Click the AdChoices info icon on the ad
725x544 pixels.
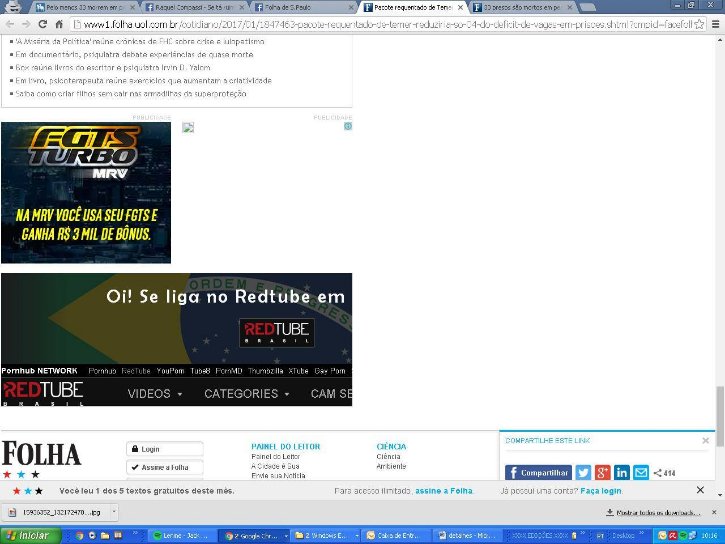click(x=348, y=126)
